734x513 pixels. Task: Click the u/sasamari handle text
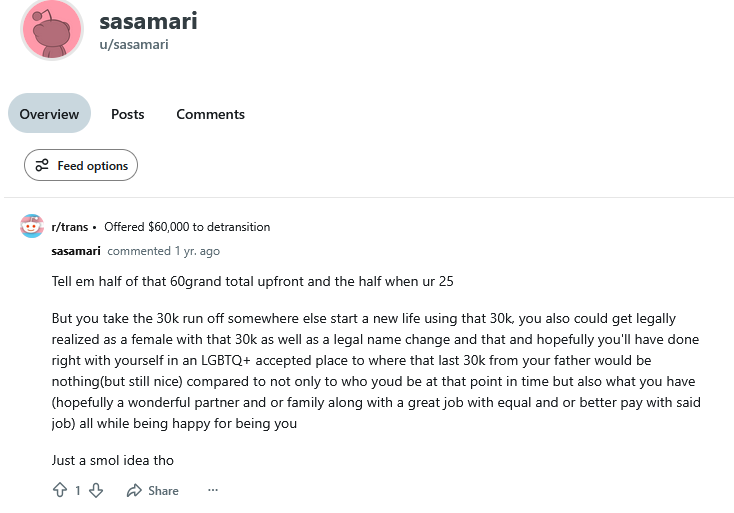(133, 44)
